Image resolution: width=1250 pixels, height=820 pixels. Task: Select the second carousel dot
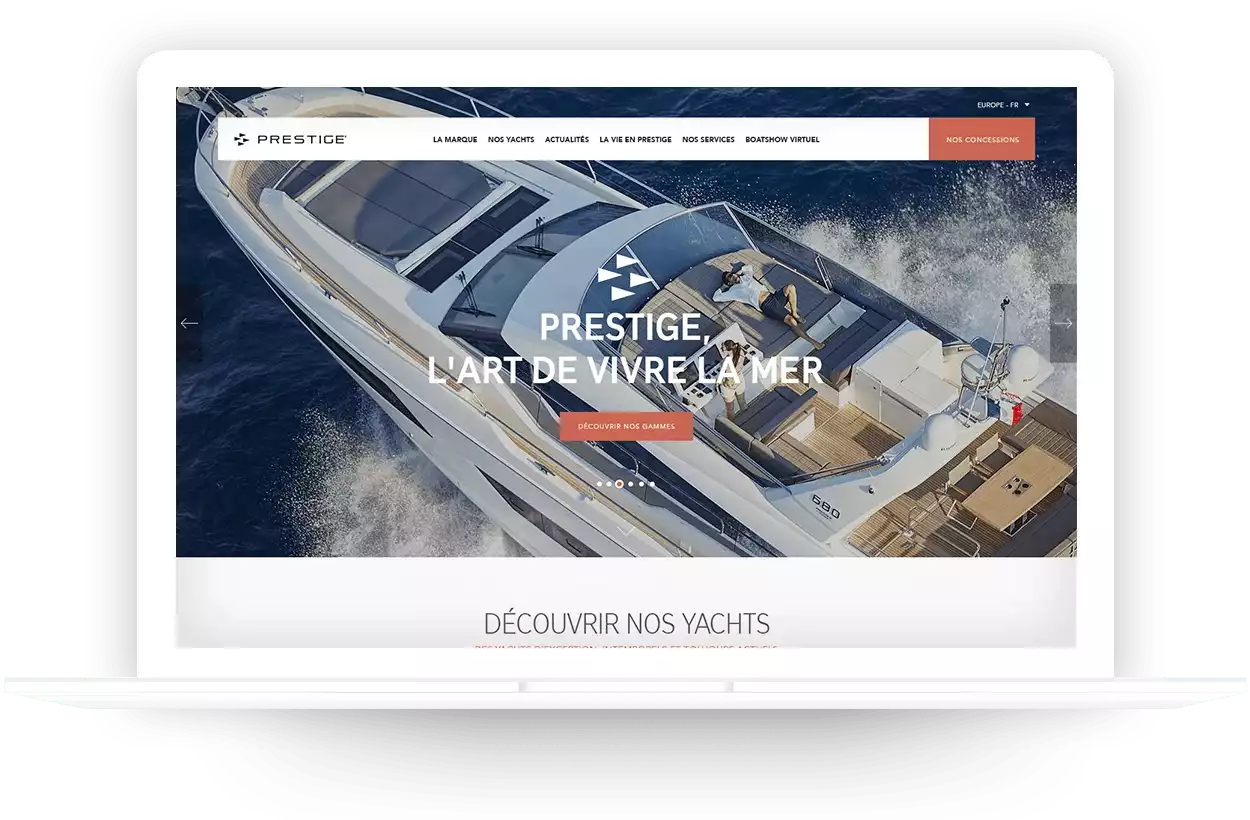609,484
